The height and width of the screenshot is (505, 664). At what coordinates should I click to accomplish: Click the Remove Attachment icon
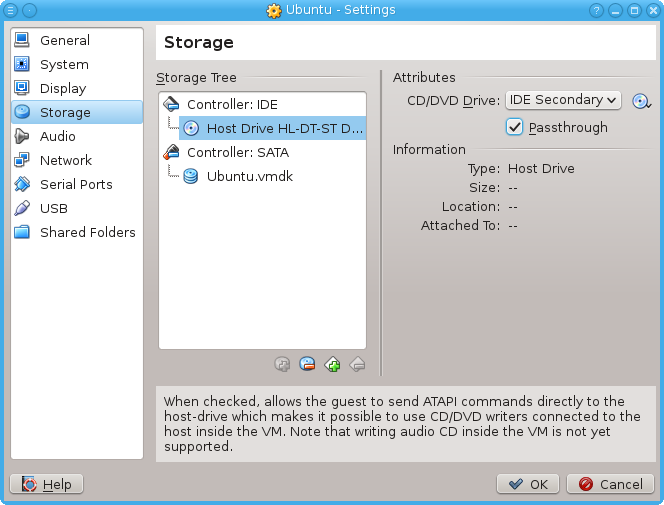[307, 364]
